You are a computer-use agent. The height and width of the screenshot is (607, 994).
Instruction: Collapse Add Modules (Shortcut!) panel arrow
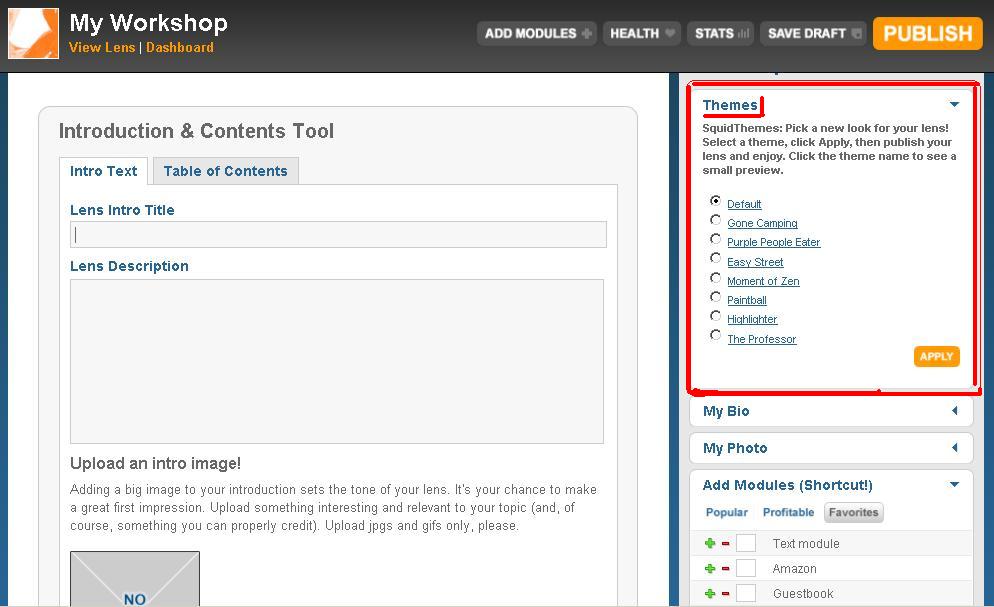click(x=954, y=485)
